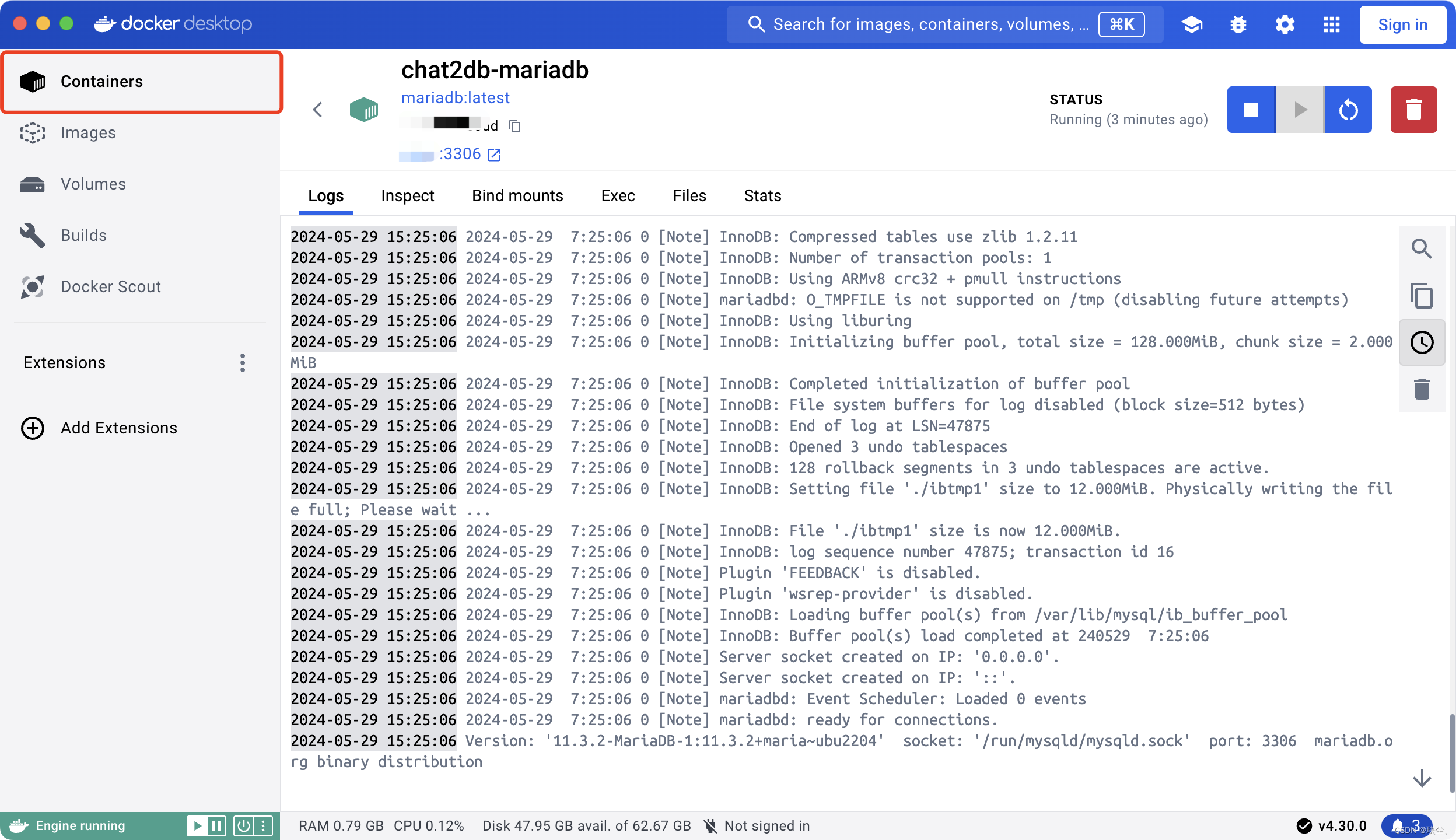
Task: Open Docker Desktop settings gear
Action: point(1285,24)
